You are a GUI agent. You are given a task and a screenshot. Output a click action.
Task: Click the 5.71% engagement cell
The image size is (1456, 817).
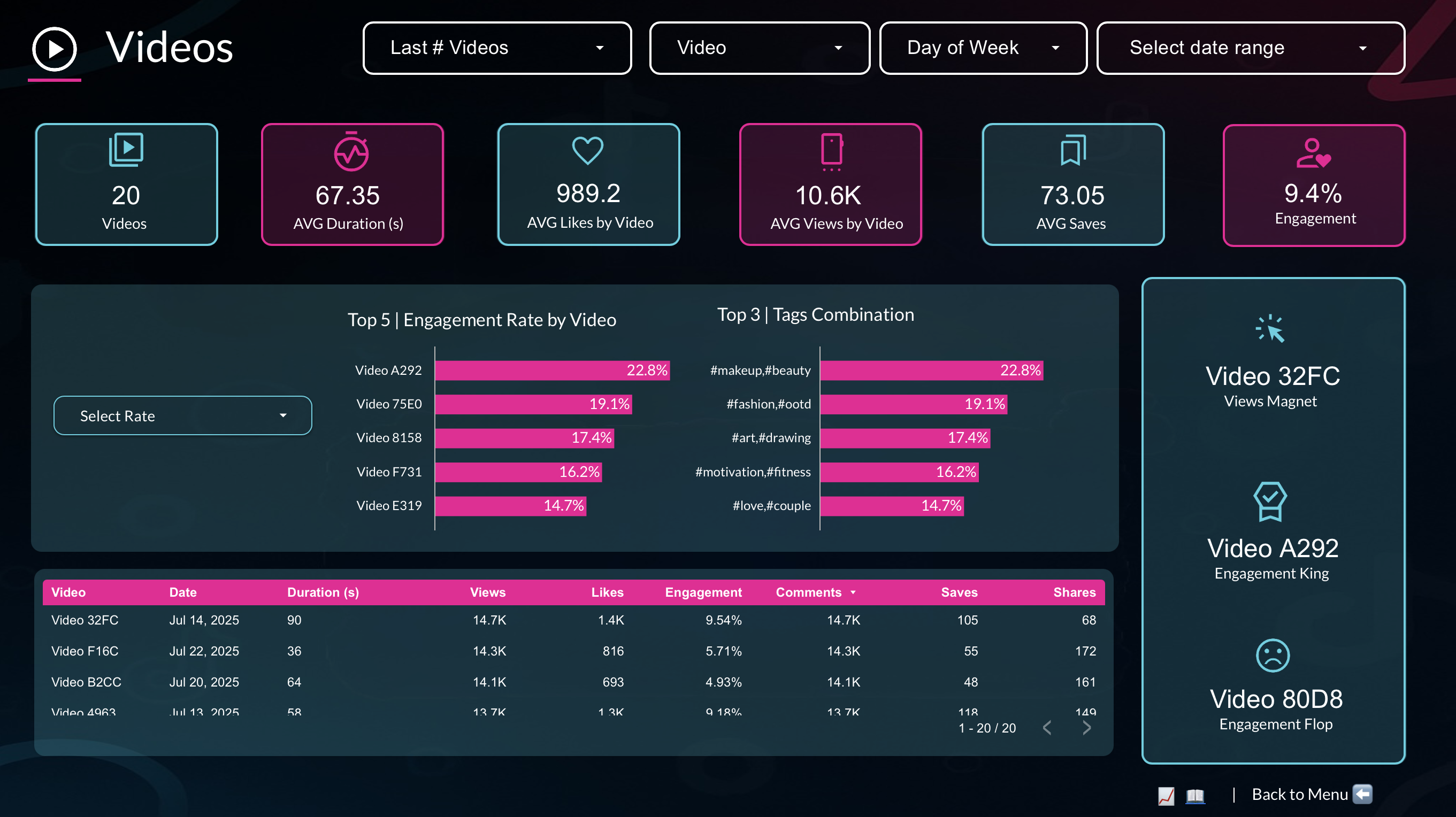(x=724, y=651)
